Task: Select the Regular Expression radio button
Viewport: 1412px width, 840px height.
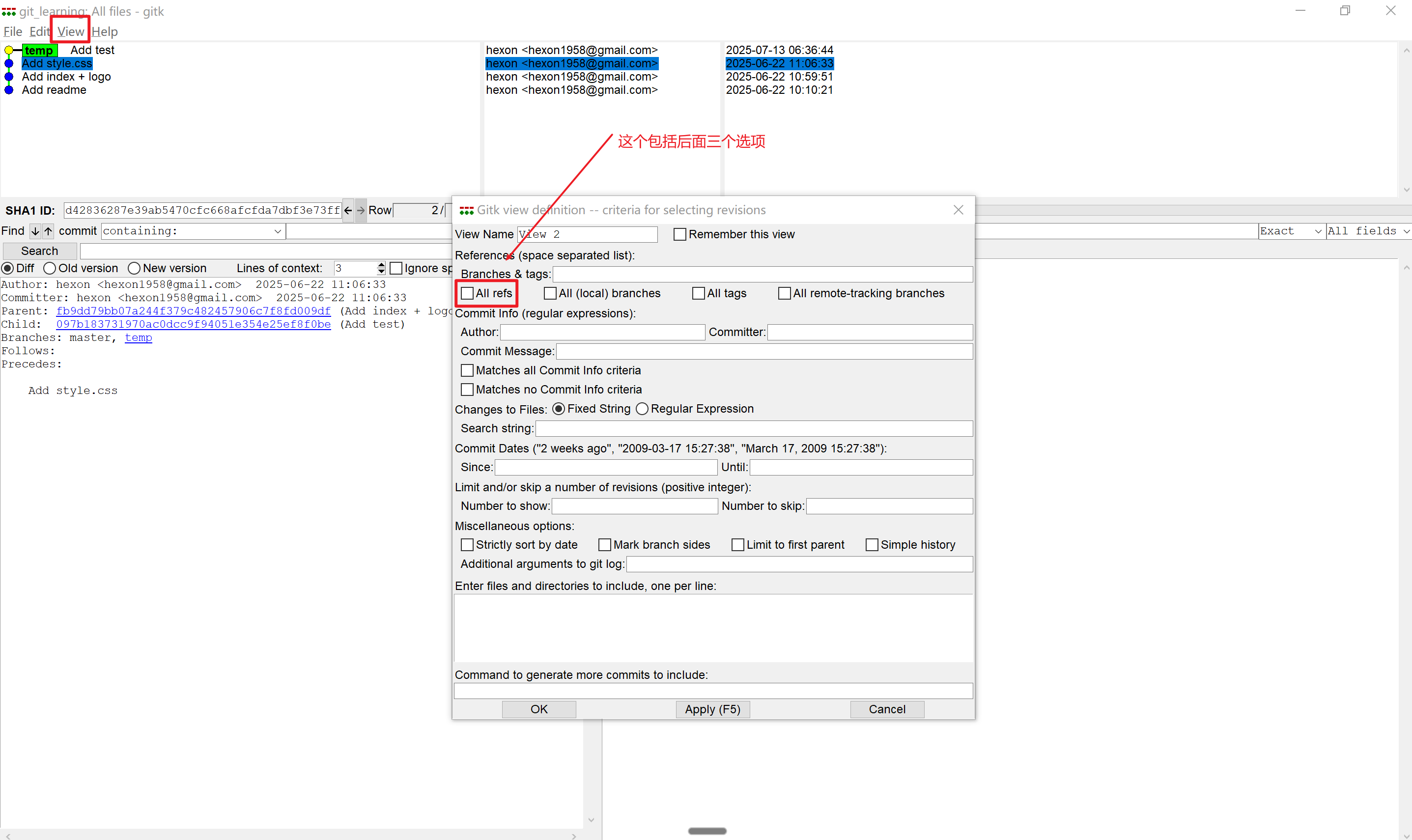Action: 642,409
